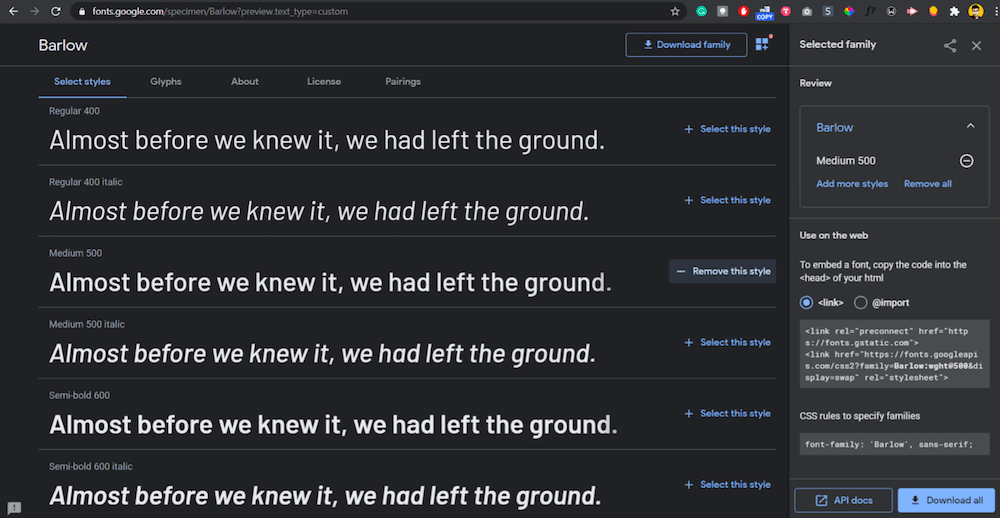Click the share icon in Selected family panel
Image resolution: width=1000 pixels, height=518 pixels.
click(x=950, y=45)
